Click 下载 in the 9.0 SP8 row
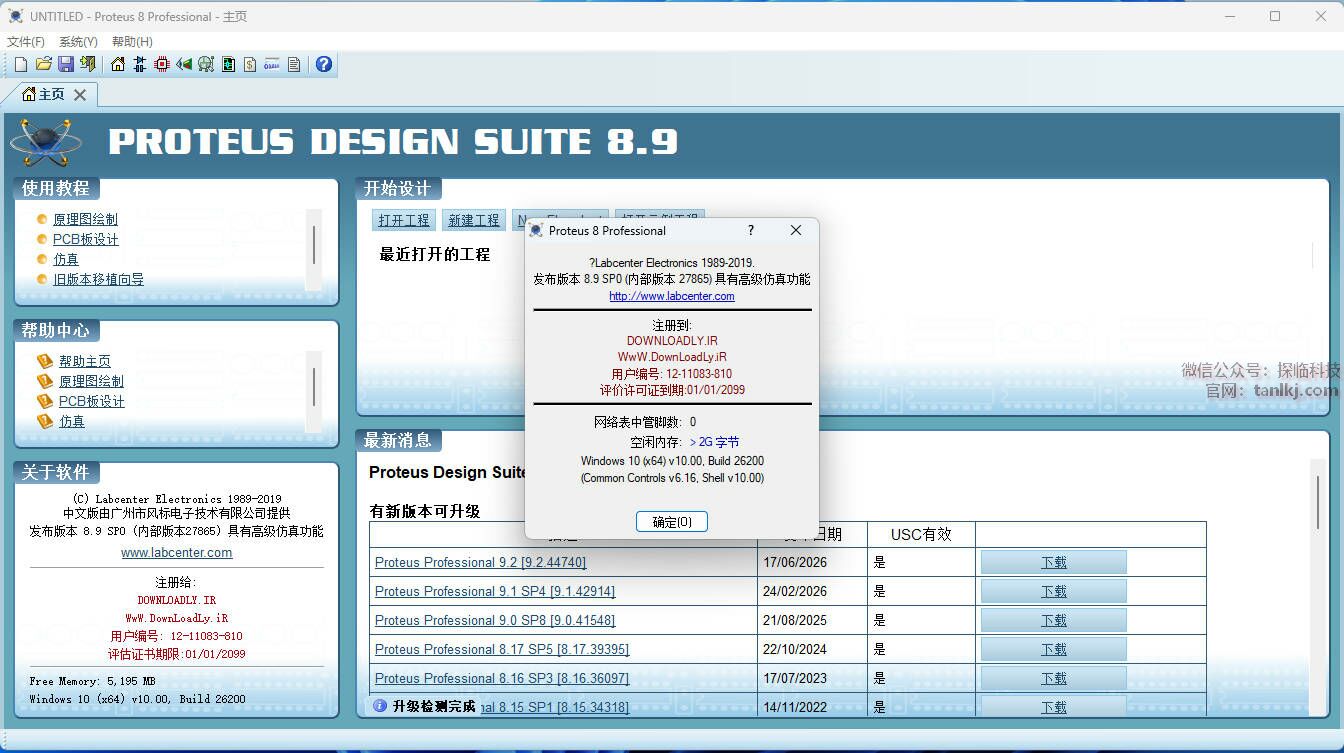 click(1054, 620)
